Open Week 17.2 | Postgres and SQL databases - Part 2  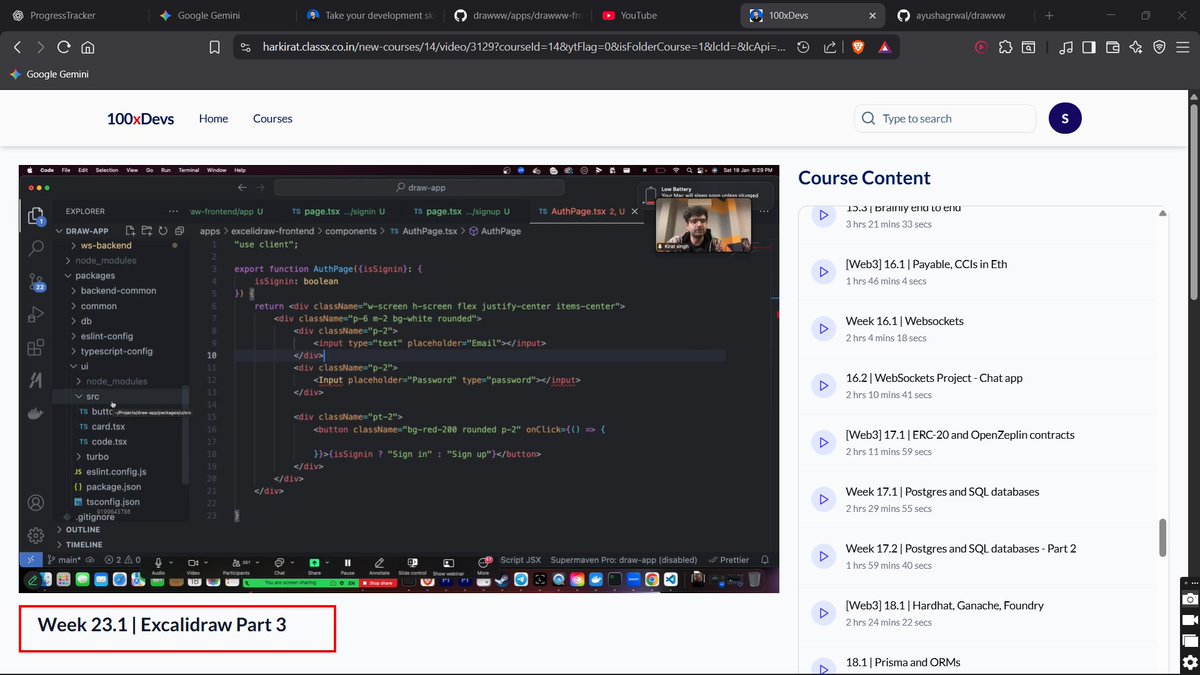pos(960,549)
